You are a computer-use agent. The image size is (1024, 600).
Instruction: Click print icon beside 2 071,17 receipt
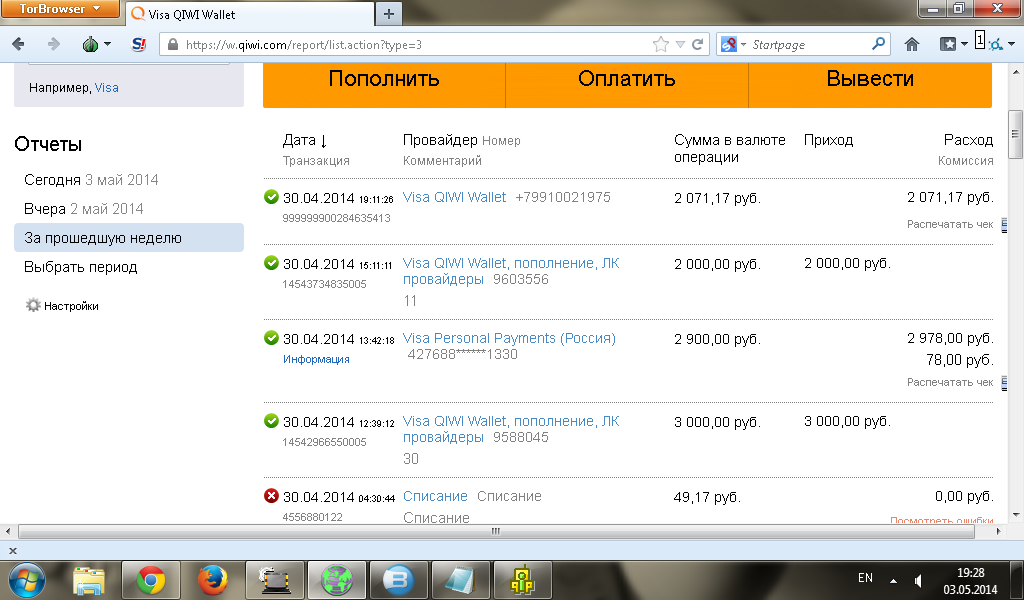click(1004, 225)
